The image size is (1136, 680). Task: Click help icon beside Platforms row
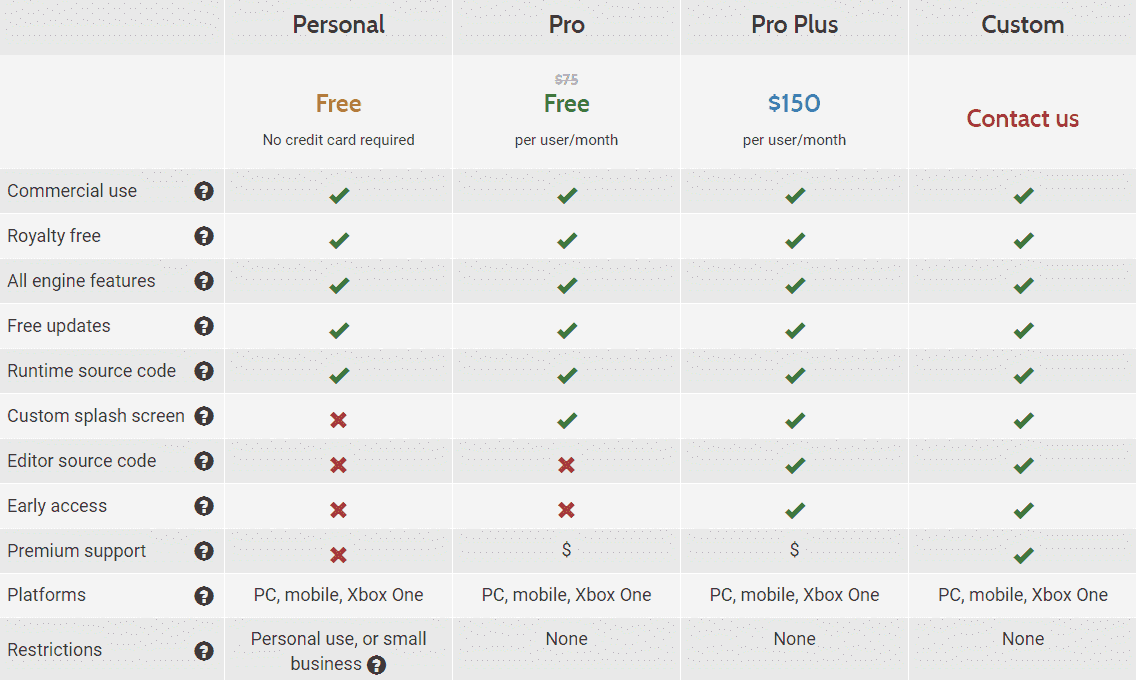(x=204, y=596)
